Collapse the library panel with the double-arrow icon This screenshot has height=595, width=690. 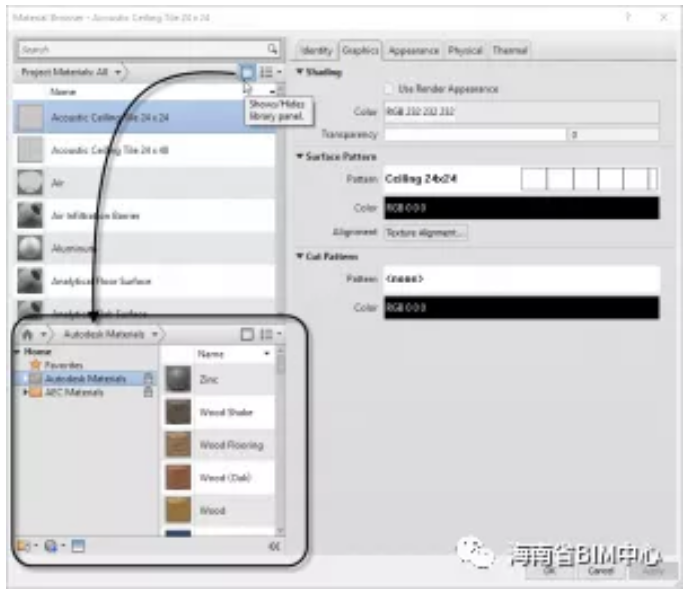click(274, 546)
